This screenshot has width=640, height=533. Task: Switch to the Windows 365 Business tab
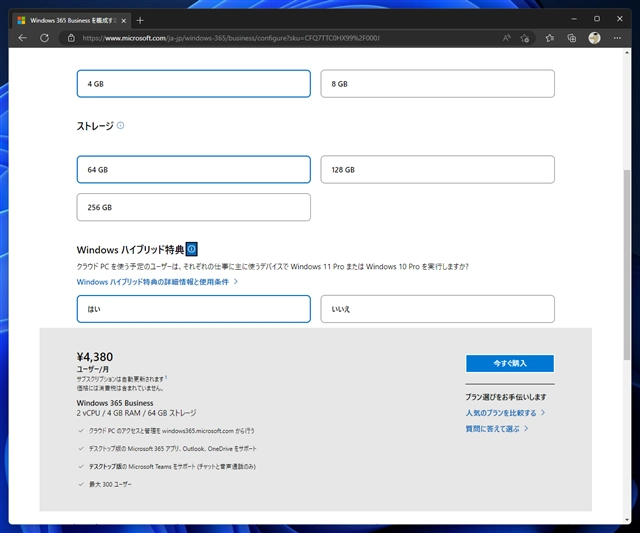pos(71,20)
